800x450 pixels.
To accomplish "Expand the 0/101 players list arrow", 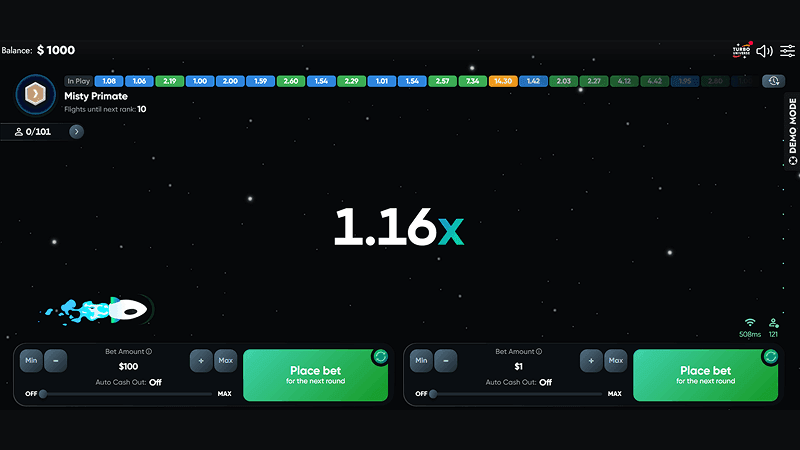I will tap(76, 131).
